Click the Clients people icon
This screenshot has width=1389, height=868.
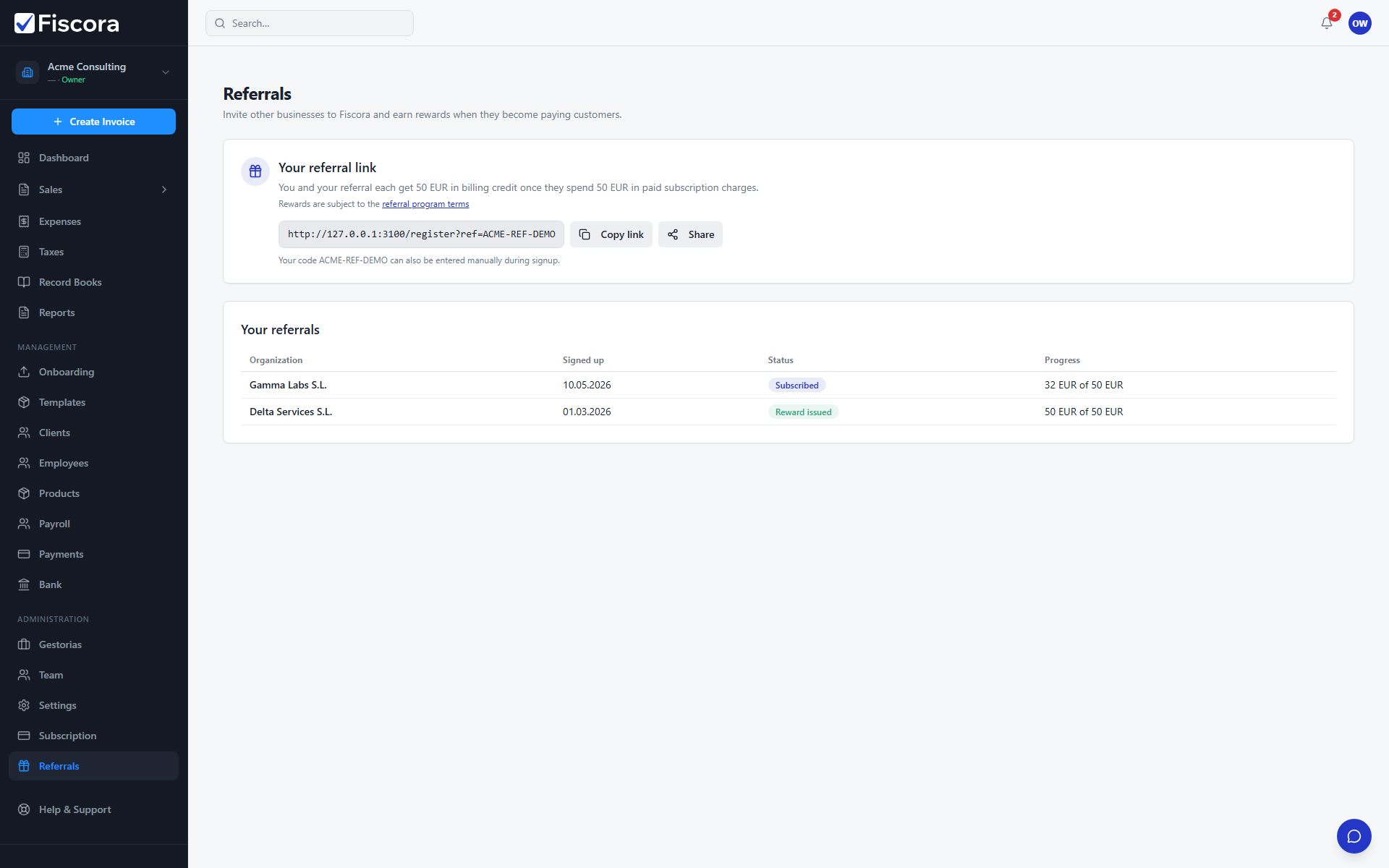(24, 433)
